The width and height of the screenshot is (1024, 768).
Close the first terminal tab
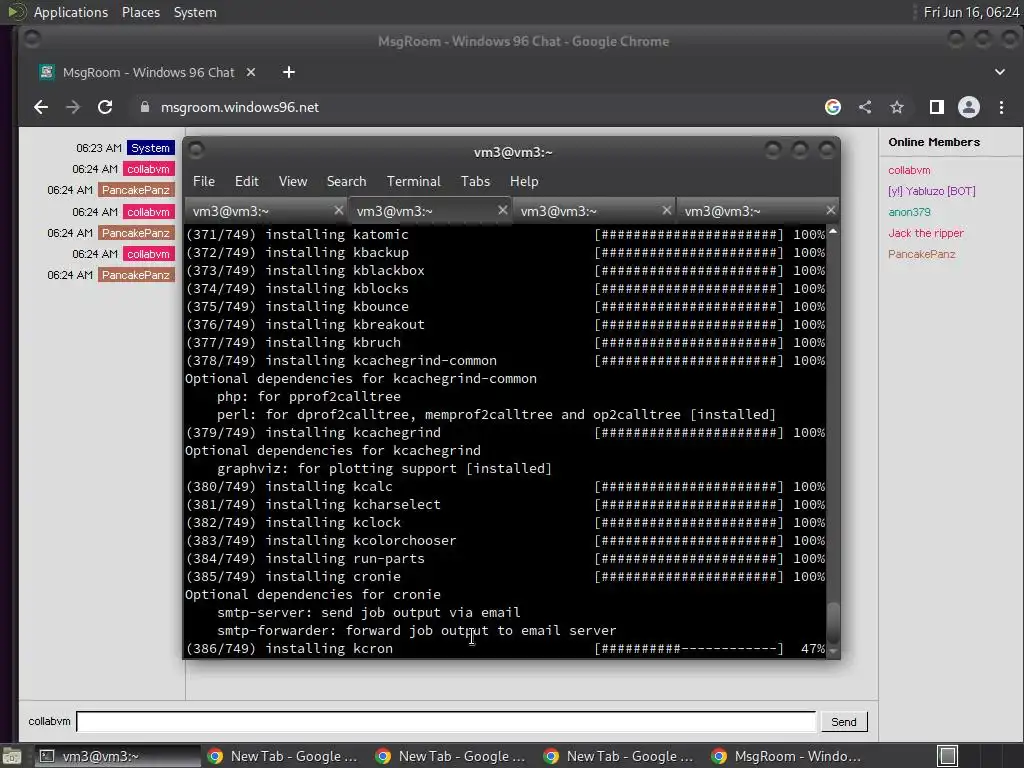coord(338,210)
